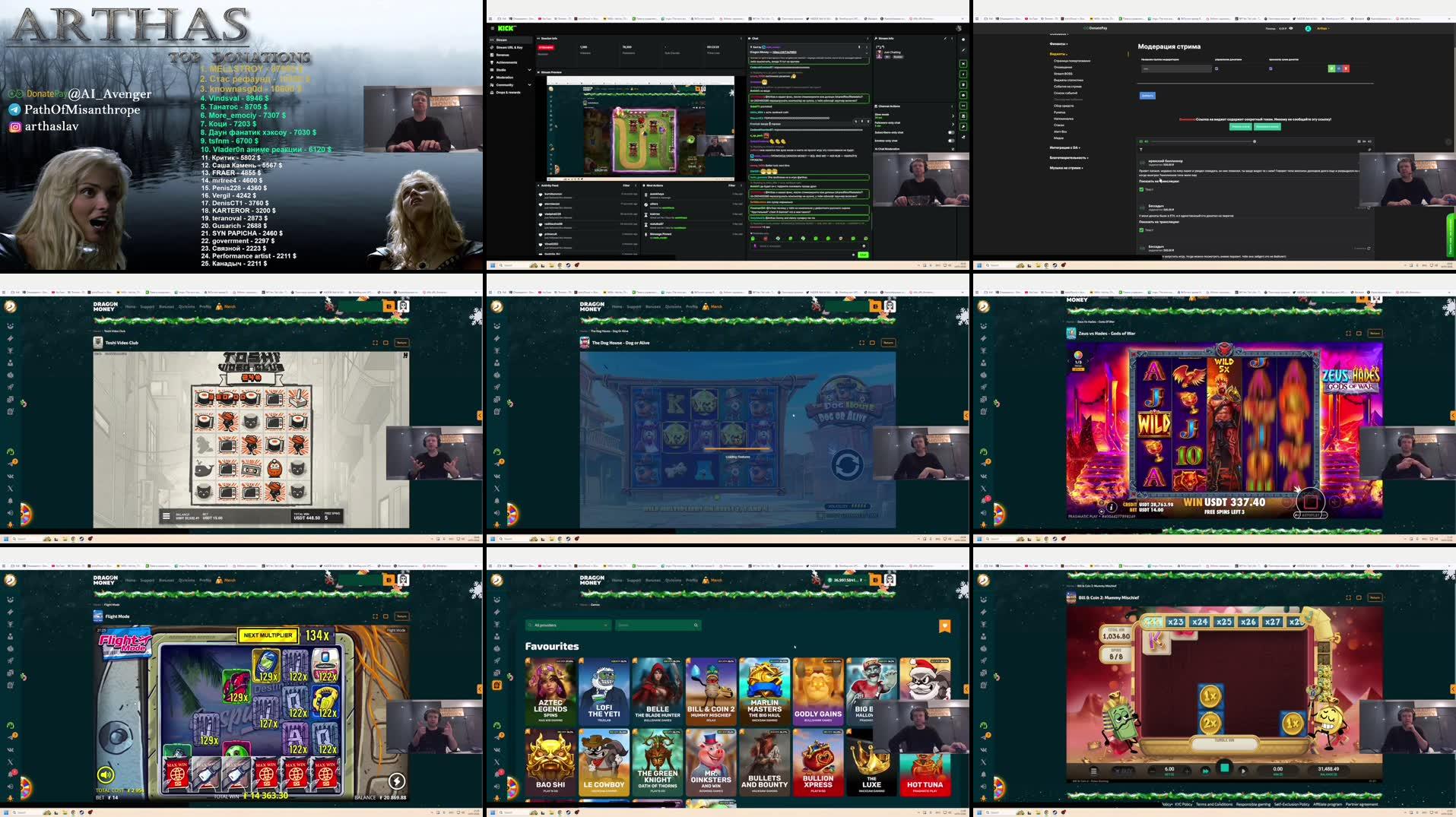Enable Emote-only chat in the Kick dashboard
This screenshot has width=1456, height=817.
[951, 141]
